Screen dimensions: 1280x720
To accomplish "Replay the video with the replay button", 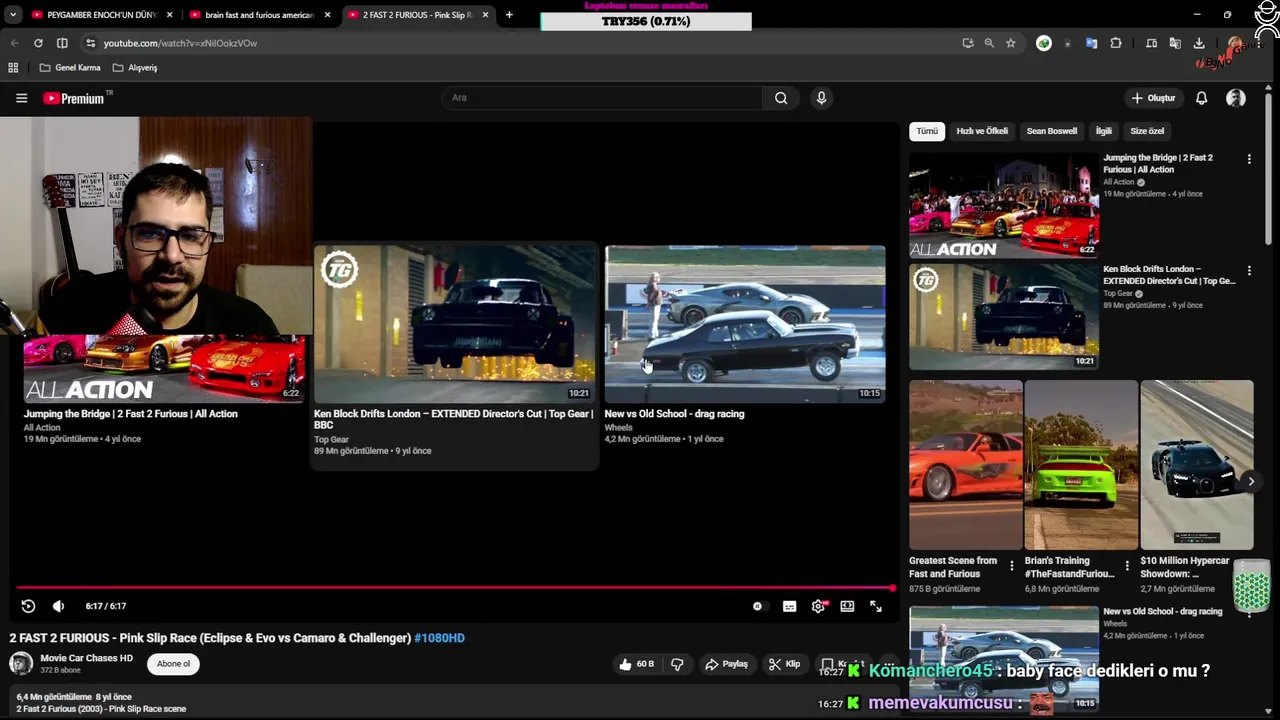I will (28, 606).
